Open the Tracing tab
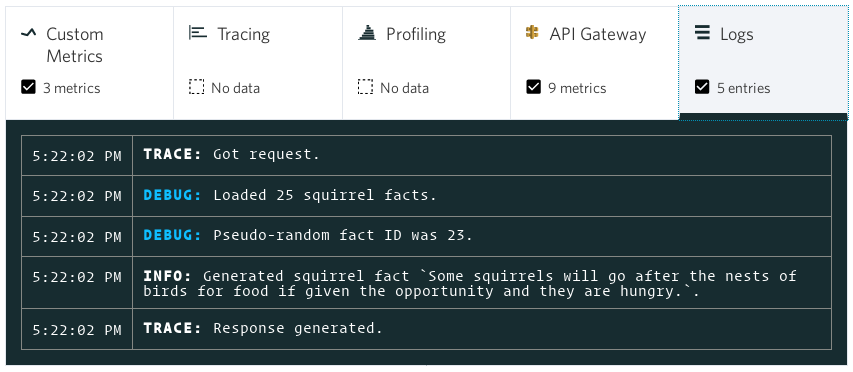Image resolution: width=853 pixels, height=372 pixels. 258,63
